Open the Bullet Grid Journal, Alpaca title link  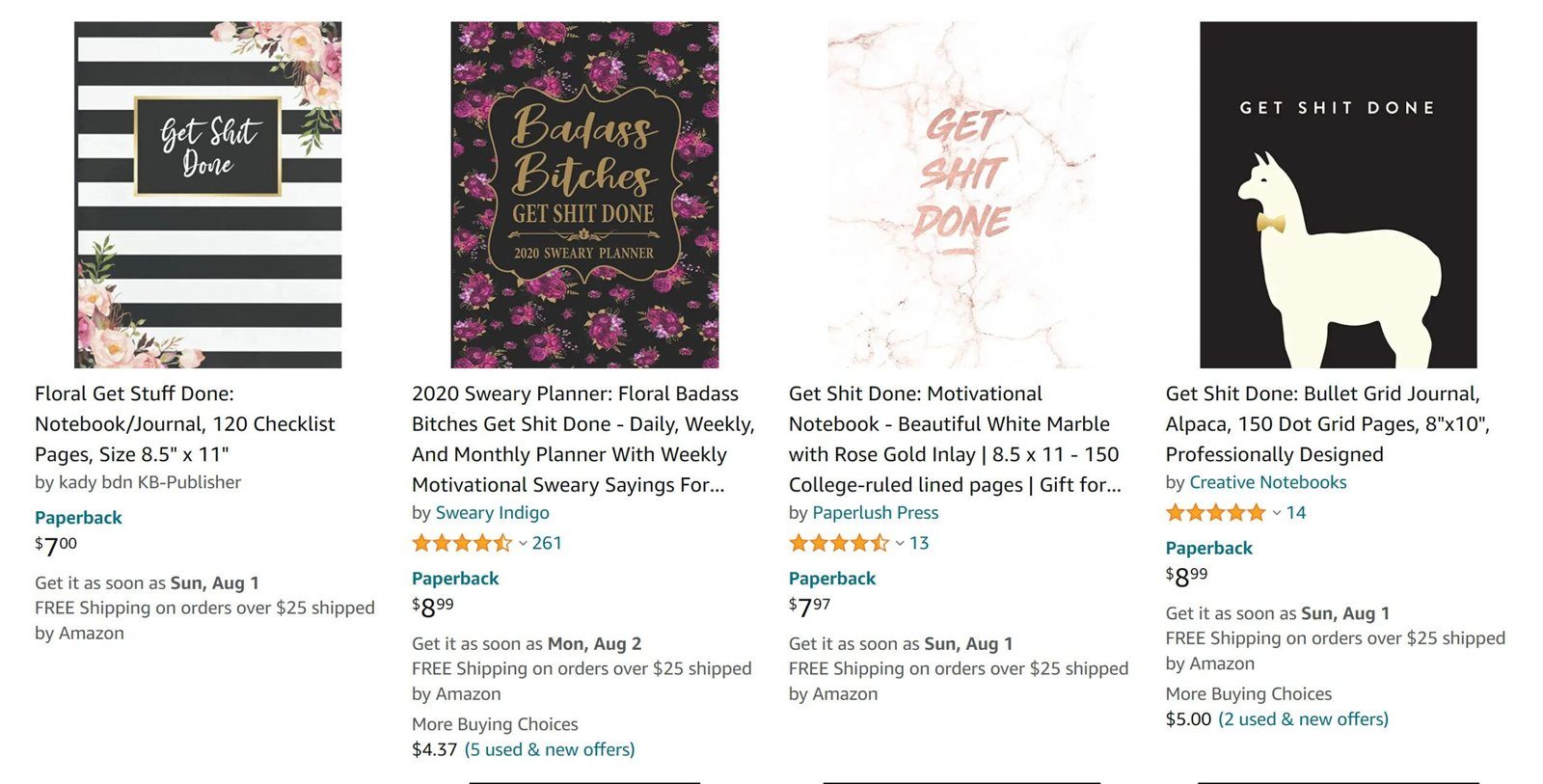click(1328, 423)
